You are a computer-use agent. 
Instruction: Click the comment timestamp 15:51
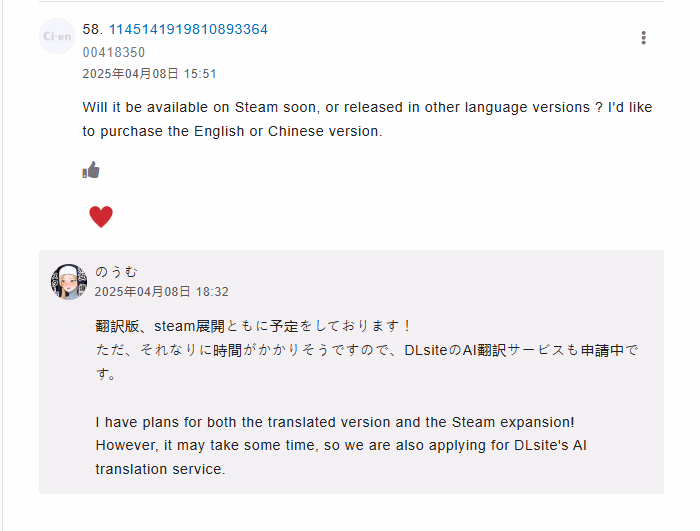(x=150, y=73)
